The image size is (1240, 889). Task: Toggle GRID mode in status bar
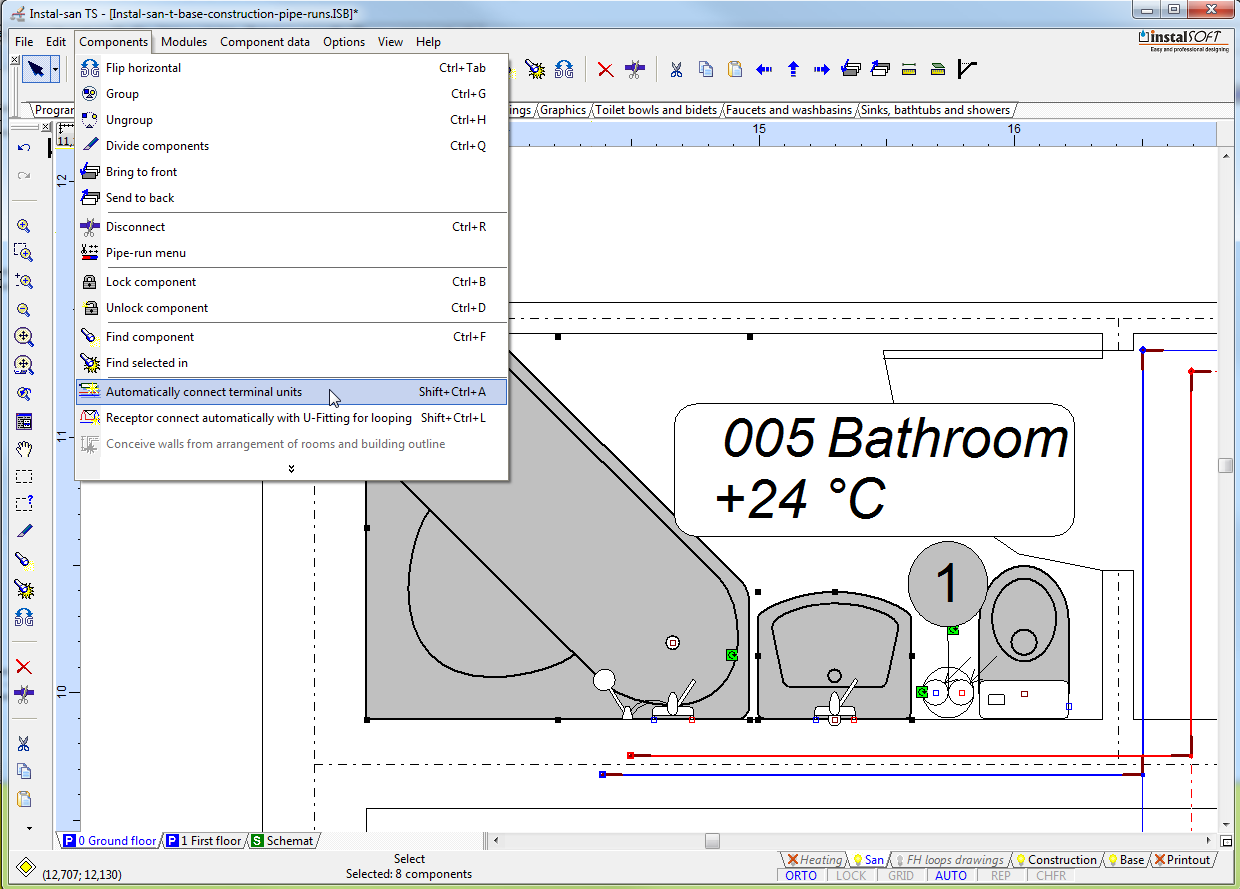coord(901,875)
